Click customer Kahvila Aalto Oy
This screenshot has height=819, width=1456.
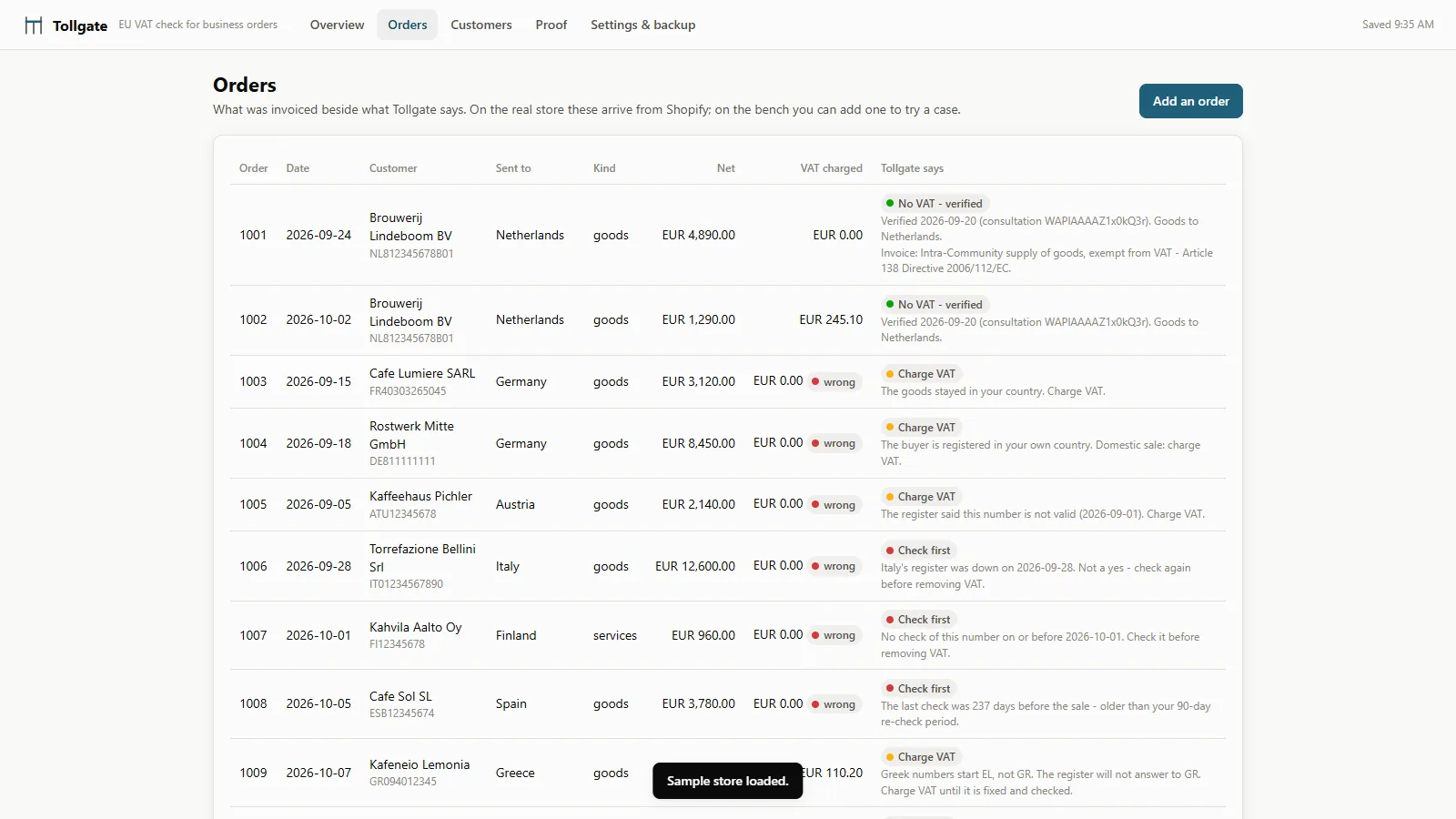(415, 627)
